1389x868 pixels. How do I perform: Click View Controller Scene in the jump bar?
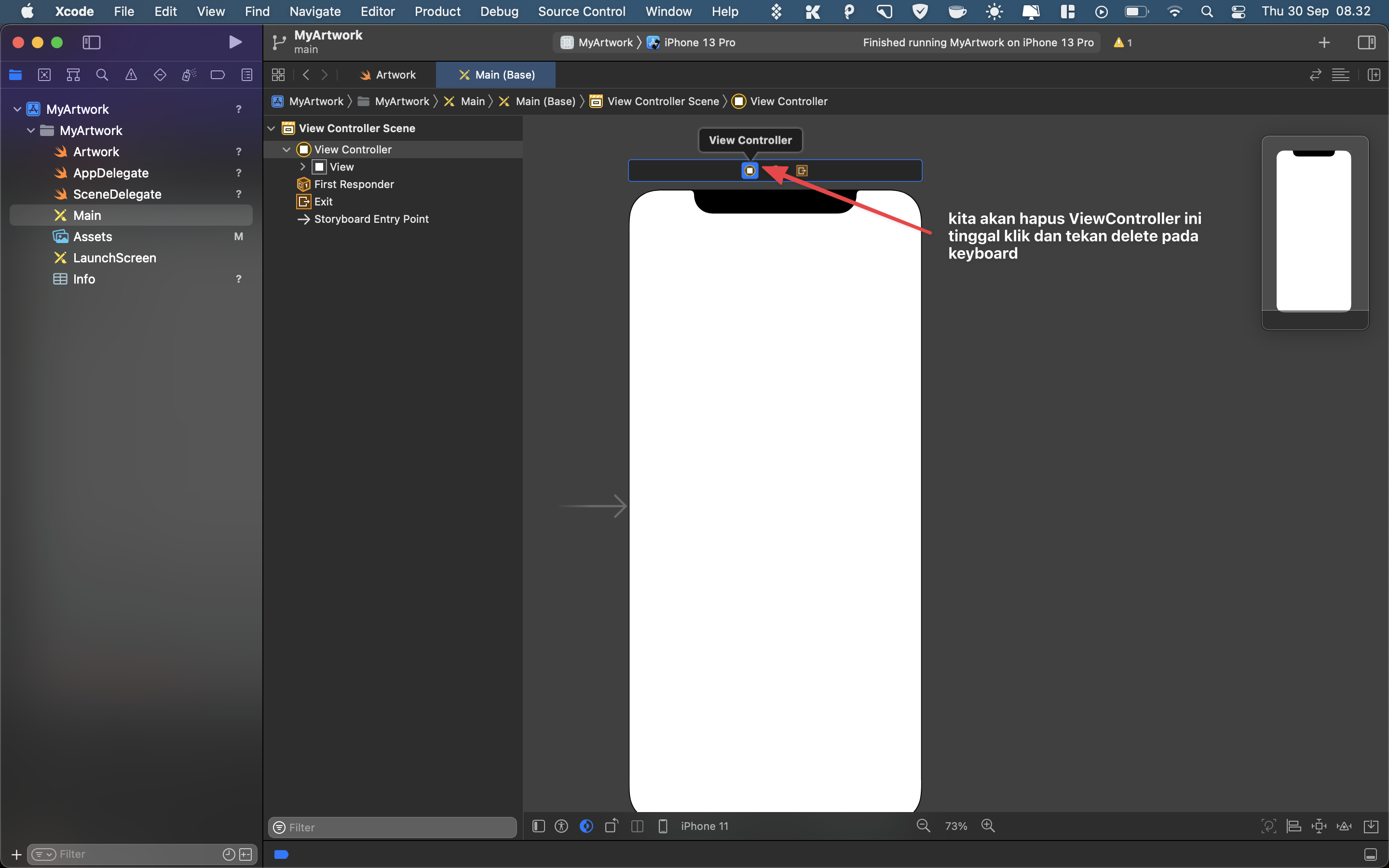click(654, 101)
